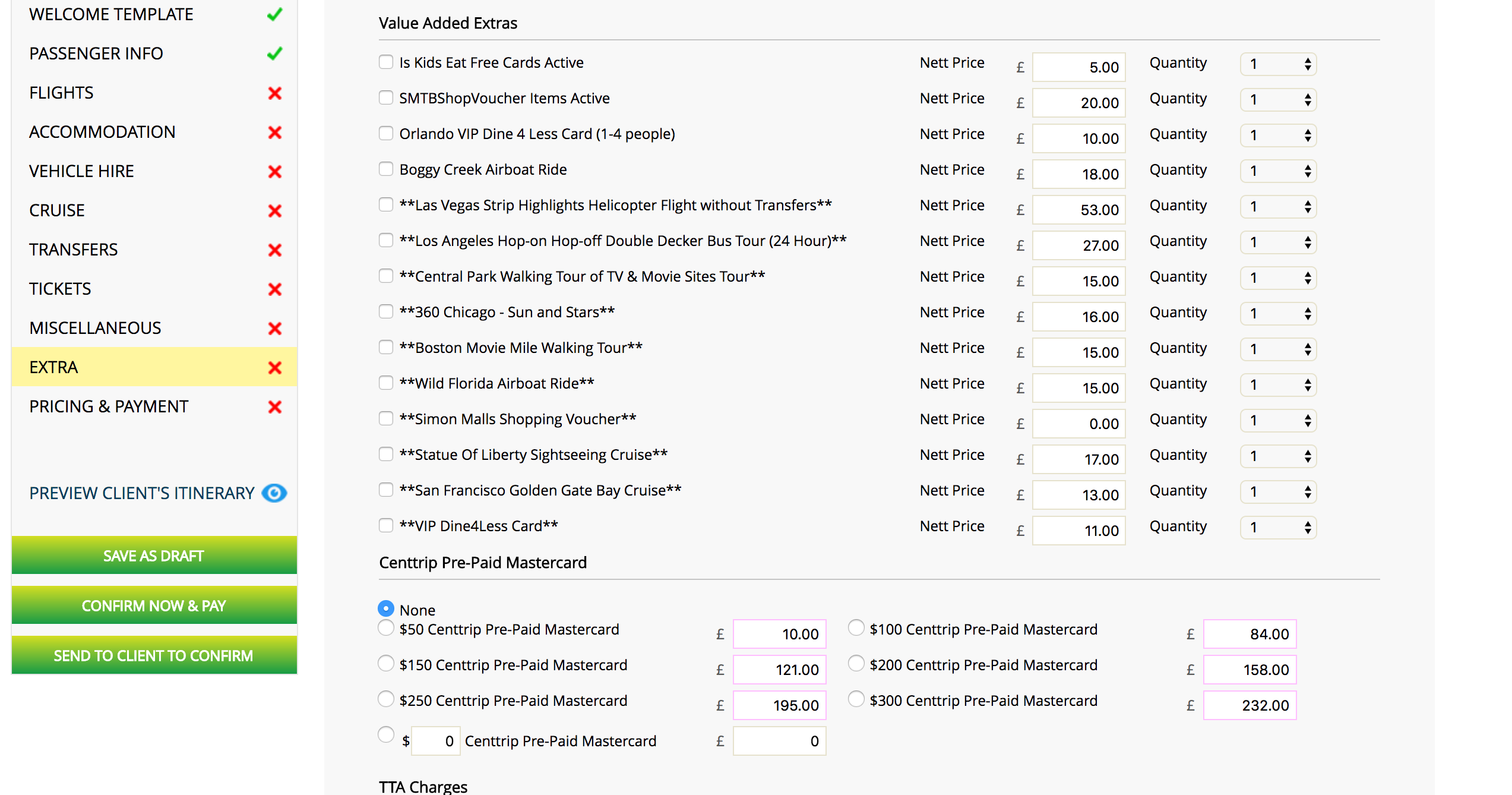
Task: Select the $100 Centtrip Pre-Paid Mastercard radio button
Action: pos(856,628)
